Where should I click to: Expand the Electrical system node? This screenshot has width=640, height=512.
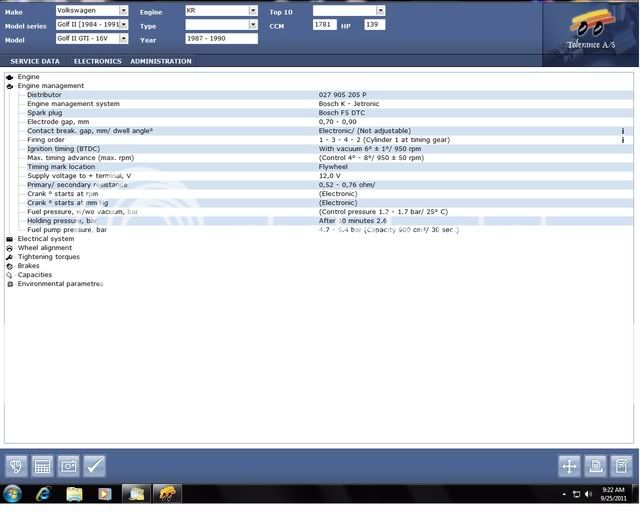click(9, 239)
